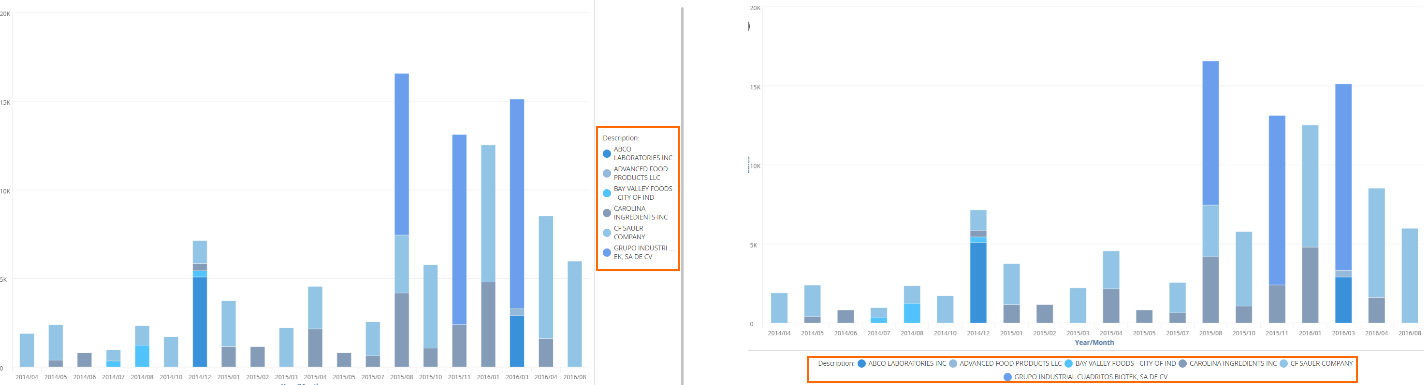Screen dimensions: 1428x385
Task: Select BAY VALLEY FOODS - CITY OF IND text in bottom legend
Action: (1125, 364)
